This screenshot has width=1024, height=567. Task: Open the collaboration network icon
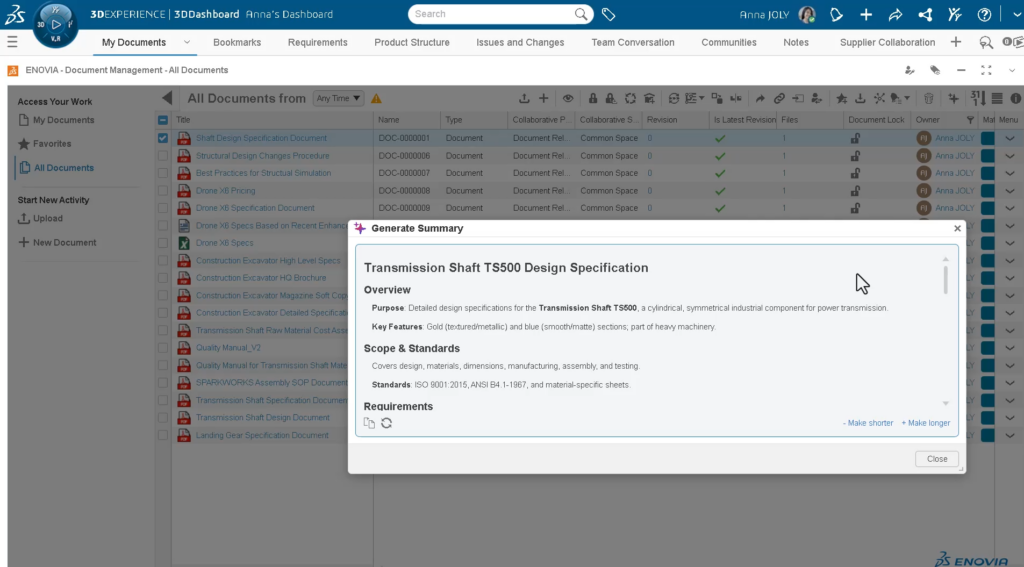point(925,14)
